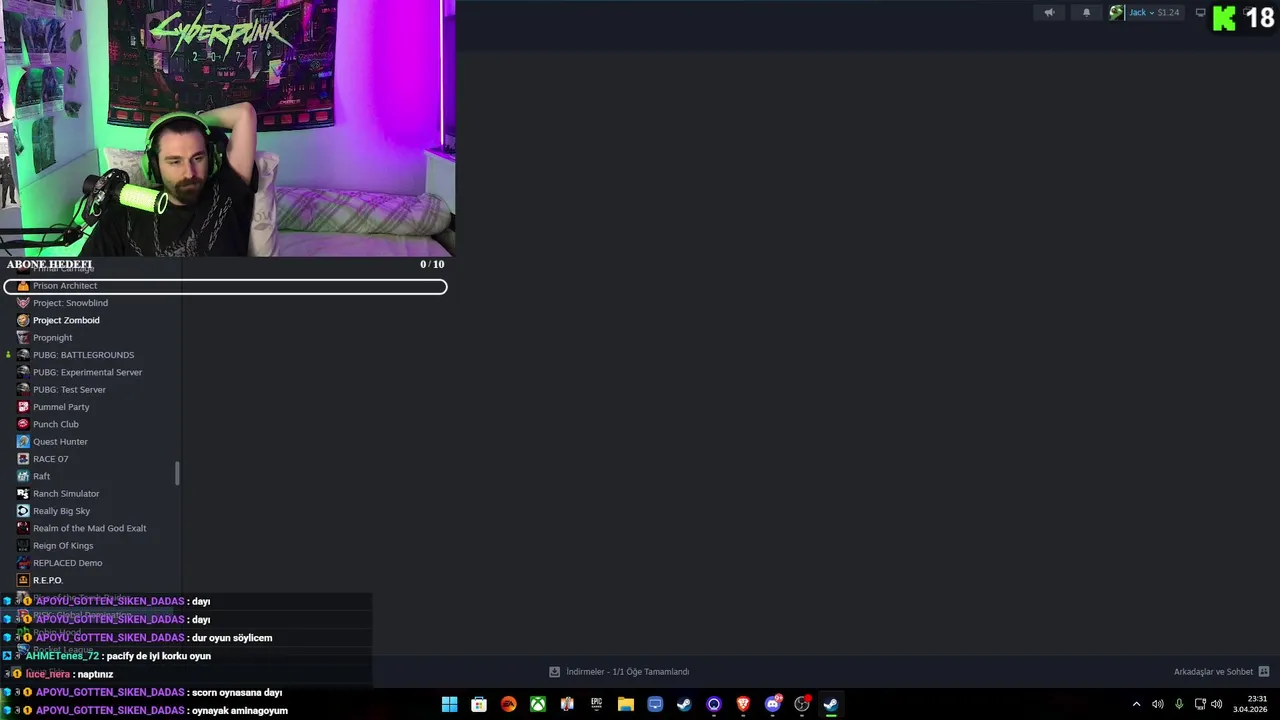
Task: Open wallet balance $1.24
Action: coord(1168,13)
